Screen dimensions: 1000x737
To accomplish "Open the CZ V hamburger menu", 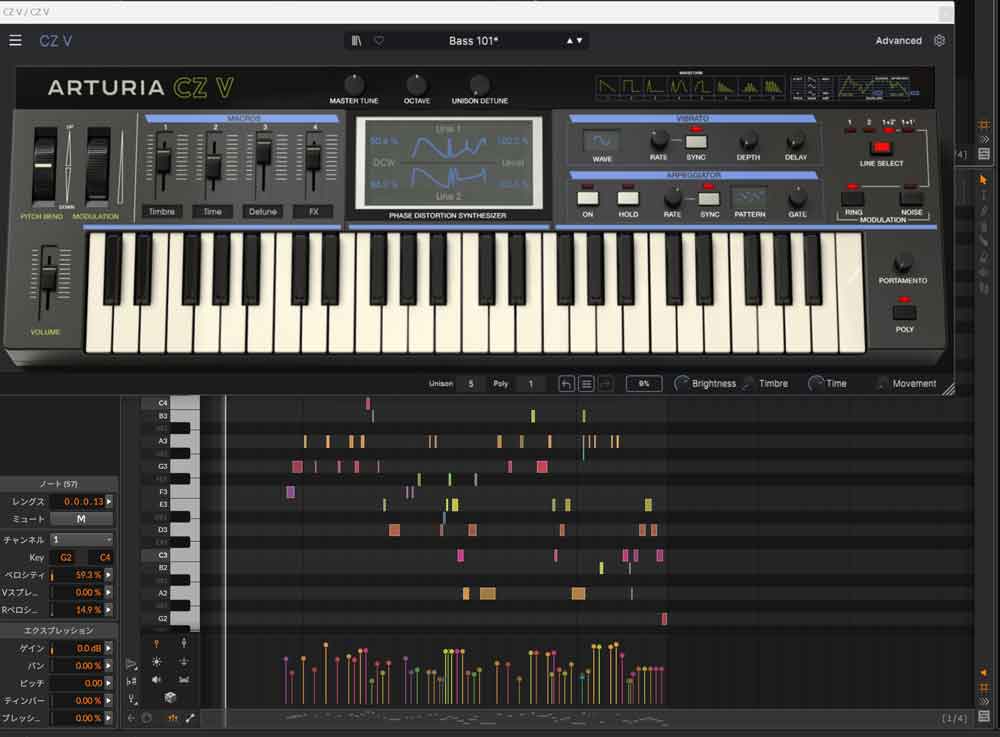I will pyautogui.click(x=15, y=41).
